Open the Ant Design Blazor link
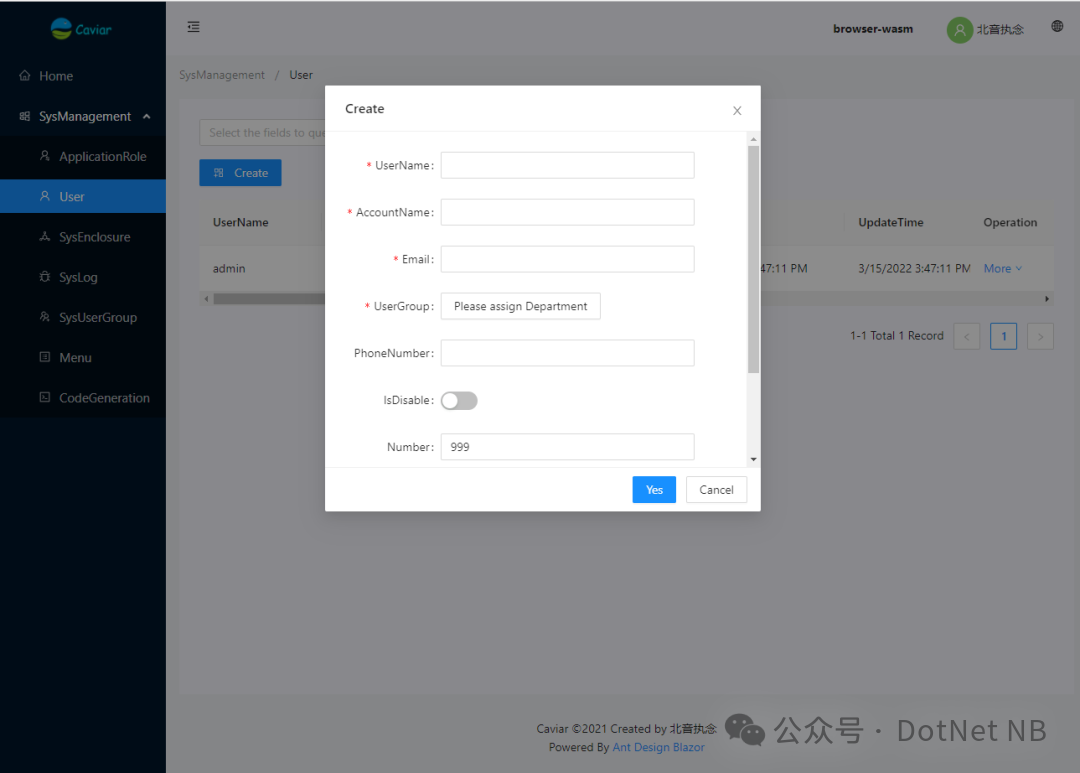 [658, 748]
